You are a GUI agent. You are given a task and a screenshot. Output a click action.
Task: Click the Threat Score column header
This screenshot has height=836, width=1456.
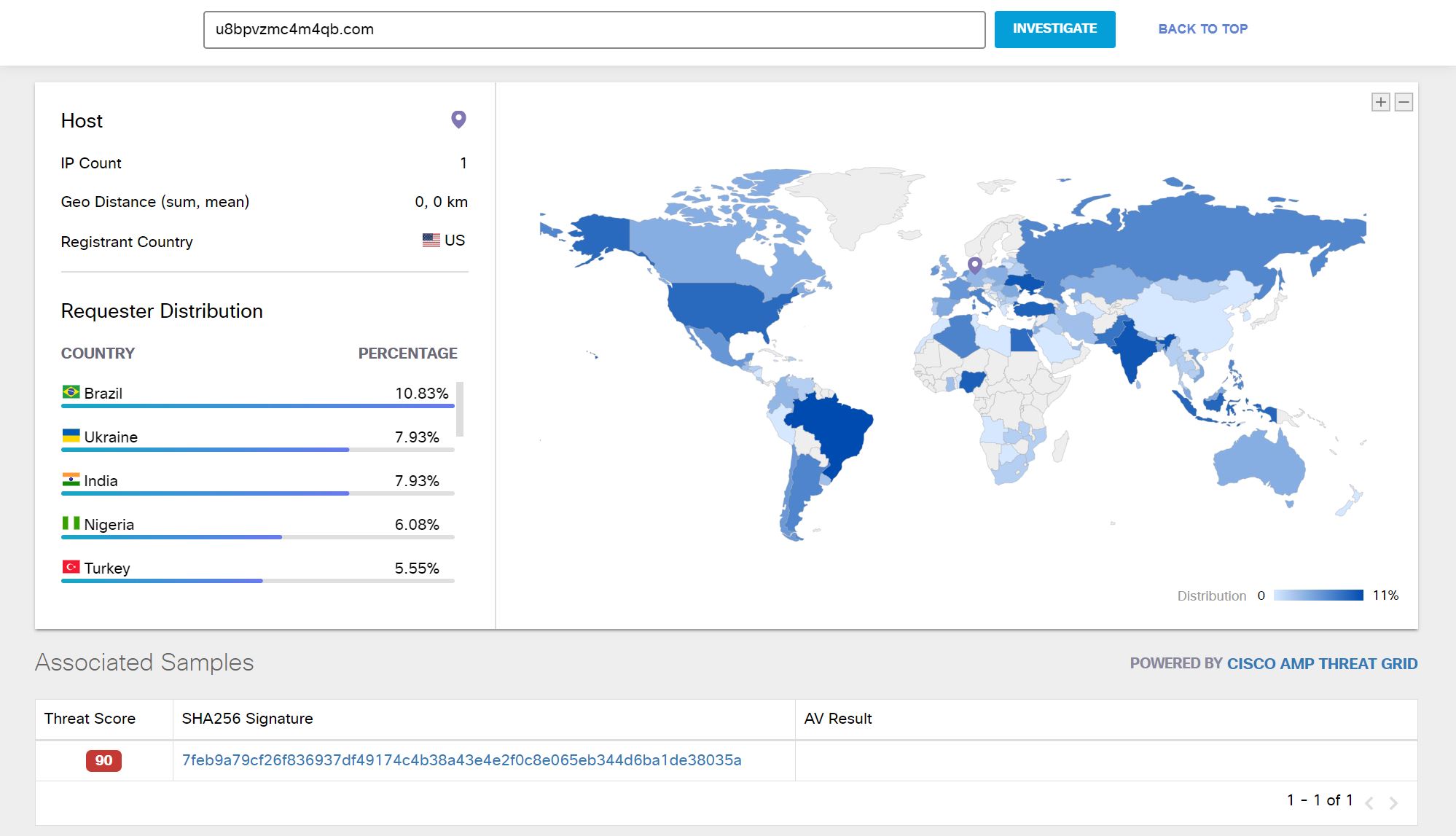[90, 719]
